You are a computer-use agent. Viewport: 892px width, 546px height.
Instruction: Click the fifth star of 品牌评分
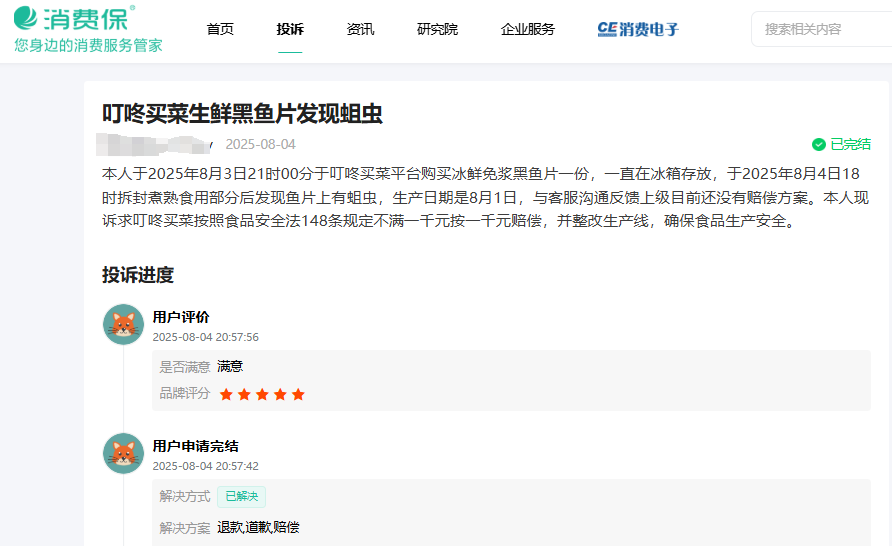[299, 394]
